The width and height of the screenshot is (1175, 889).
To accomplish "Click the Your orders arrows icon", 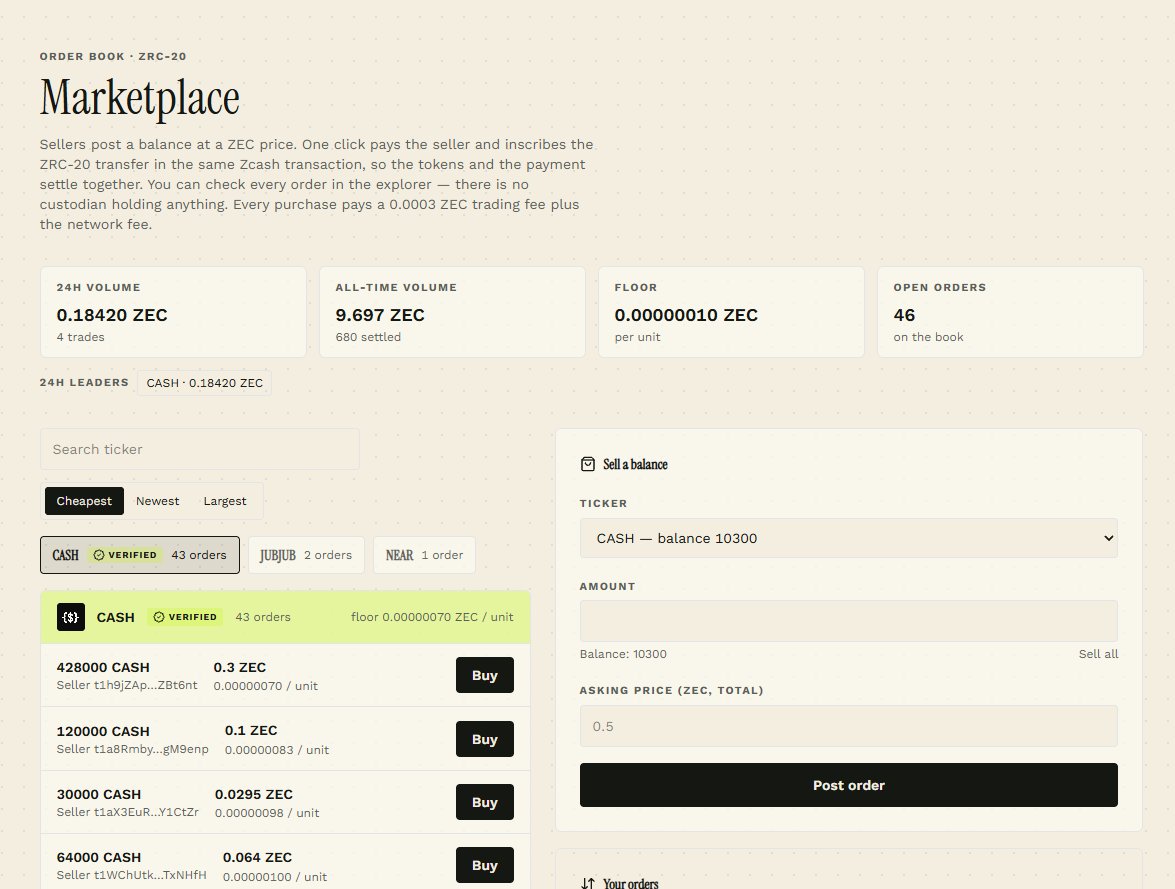I will [x=588, y=884].
